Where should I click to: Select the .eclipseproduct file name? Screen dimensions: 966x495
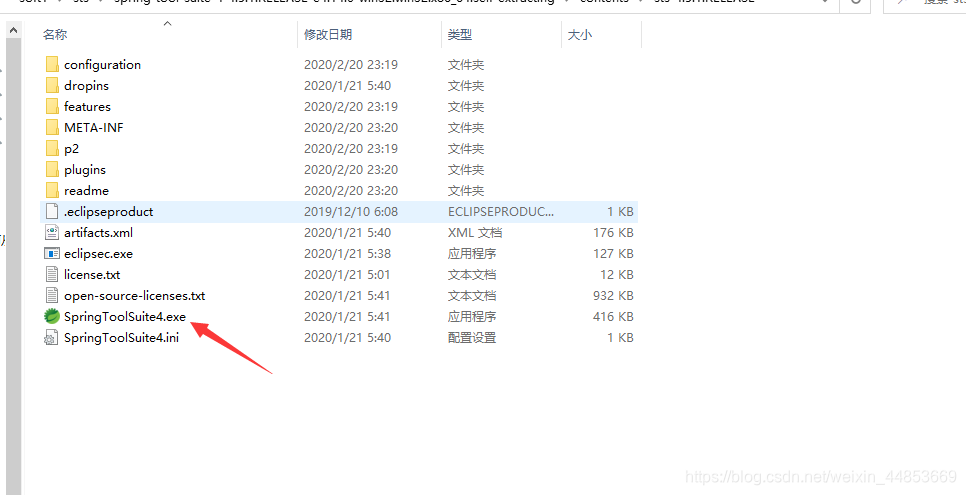(x=108, y=211)
